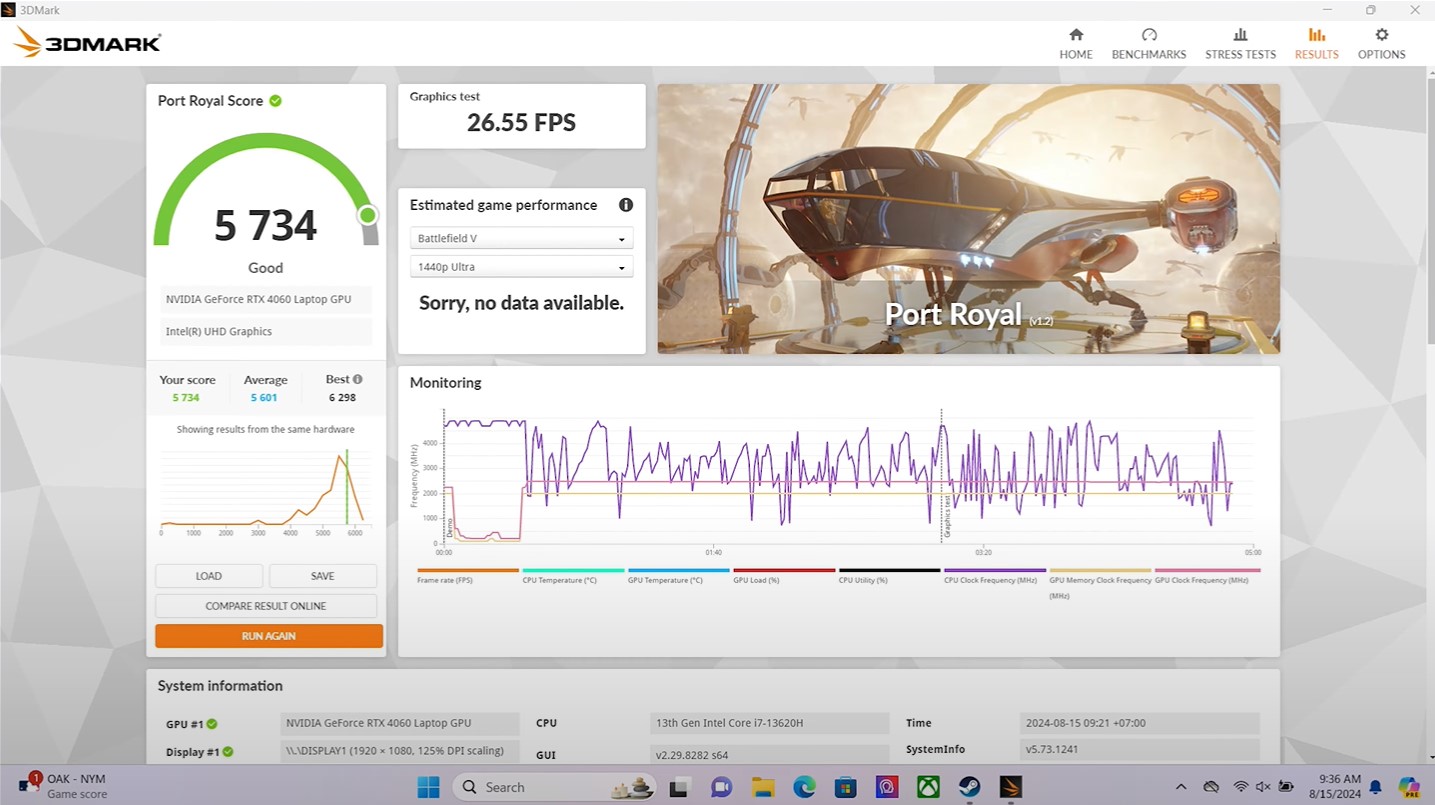This screenshot has width=1435, height=805.
Task: Open the Results section
Action: coord(1316,44)
